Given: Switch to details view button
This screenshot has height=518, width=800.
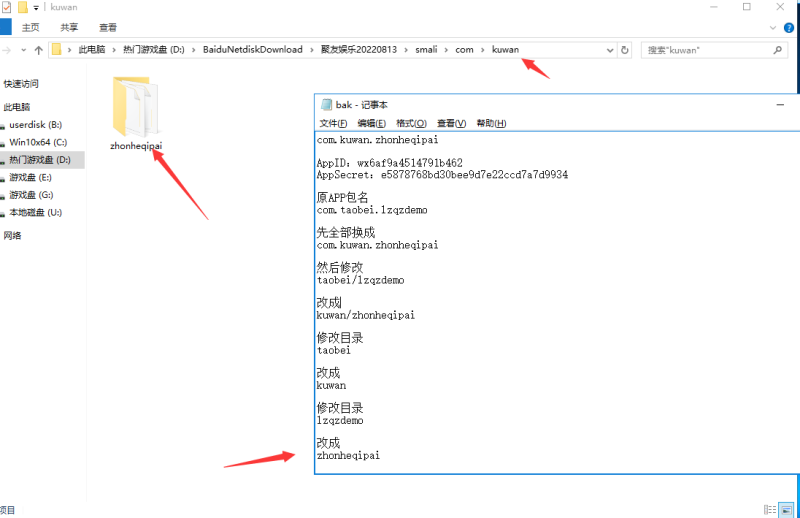Looking at the screenshot, I should pos(768,509).
